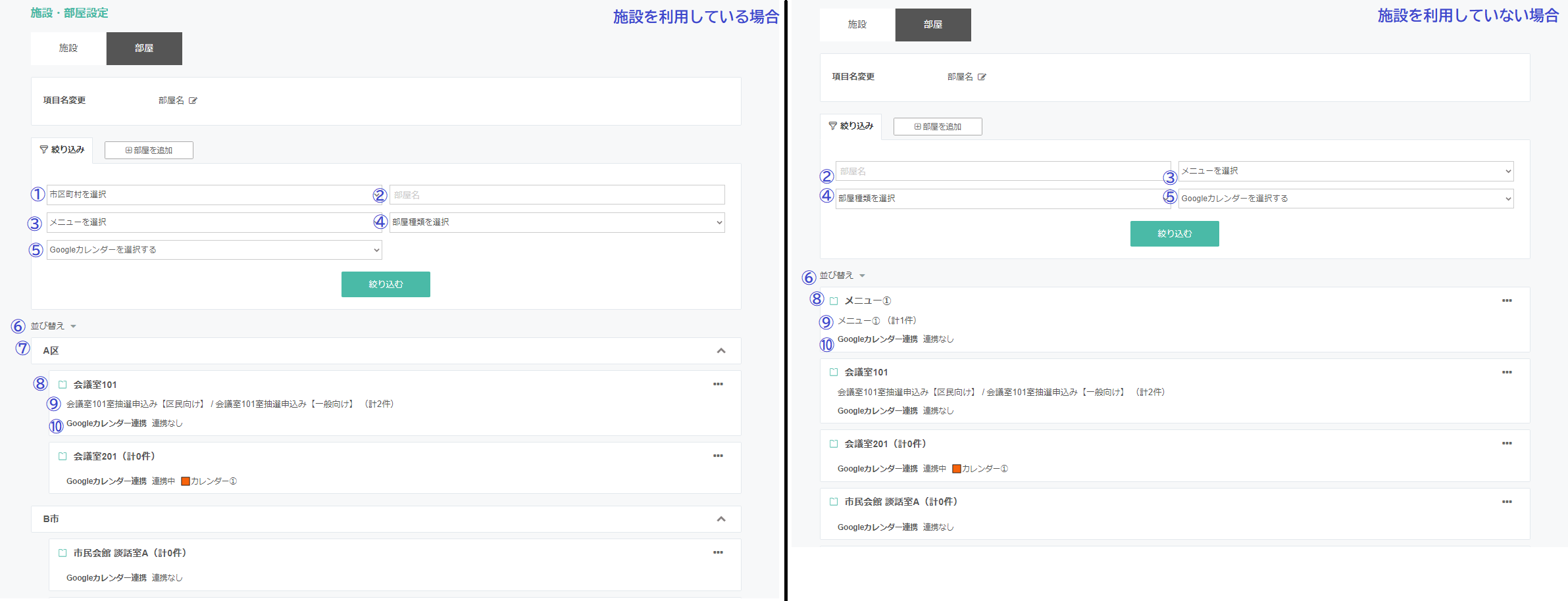The image size is (1568, 601).
Task: Click the B市 group title text
Action: click(51, 519)
